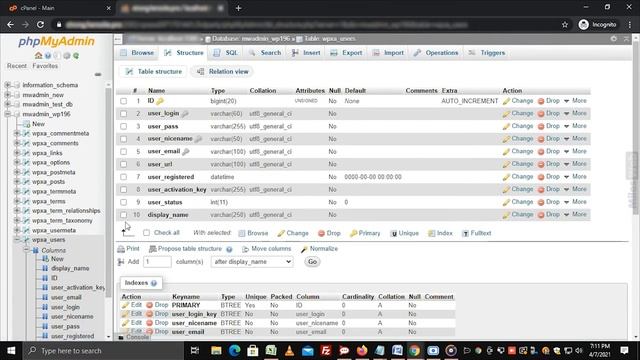This screenshot has height=360, width=640.
Task: Open Windows Start menu
Action: 11,351
